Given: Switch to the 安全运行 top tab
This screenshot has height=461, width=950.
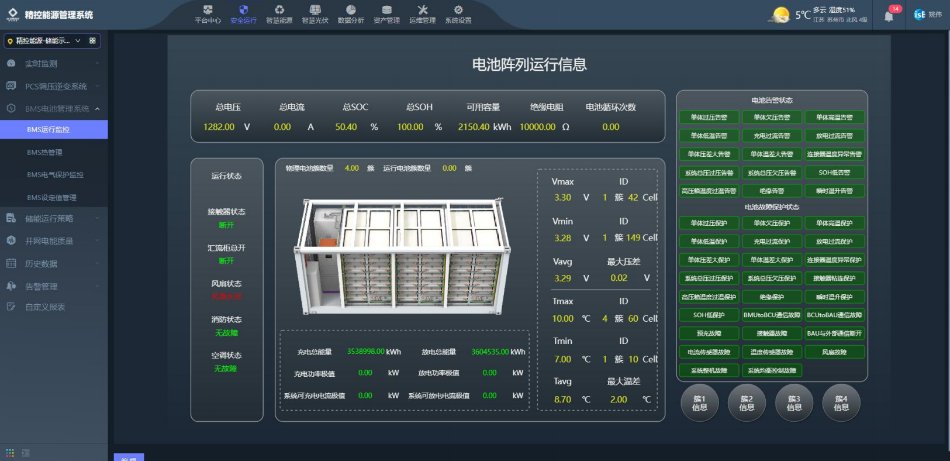Looking at the screenshot, I should click(242, 13).
